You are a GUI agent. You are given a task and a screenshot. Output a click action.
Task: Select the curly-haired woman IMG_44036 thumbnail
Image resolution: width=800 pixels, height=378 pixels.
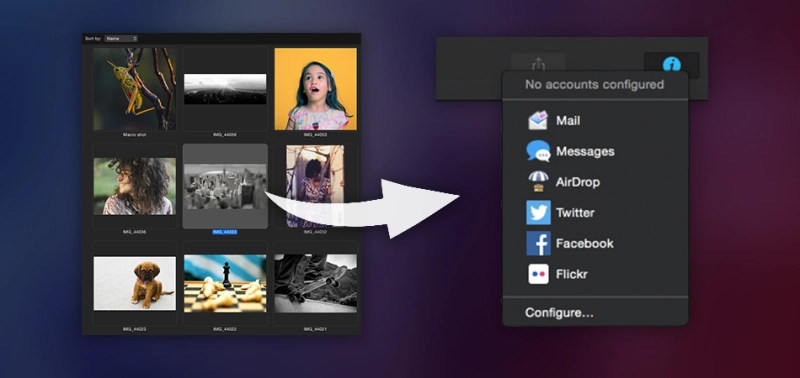pos(135,186)
